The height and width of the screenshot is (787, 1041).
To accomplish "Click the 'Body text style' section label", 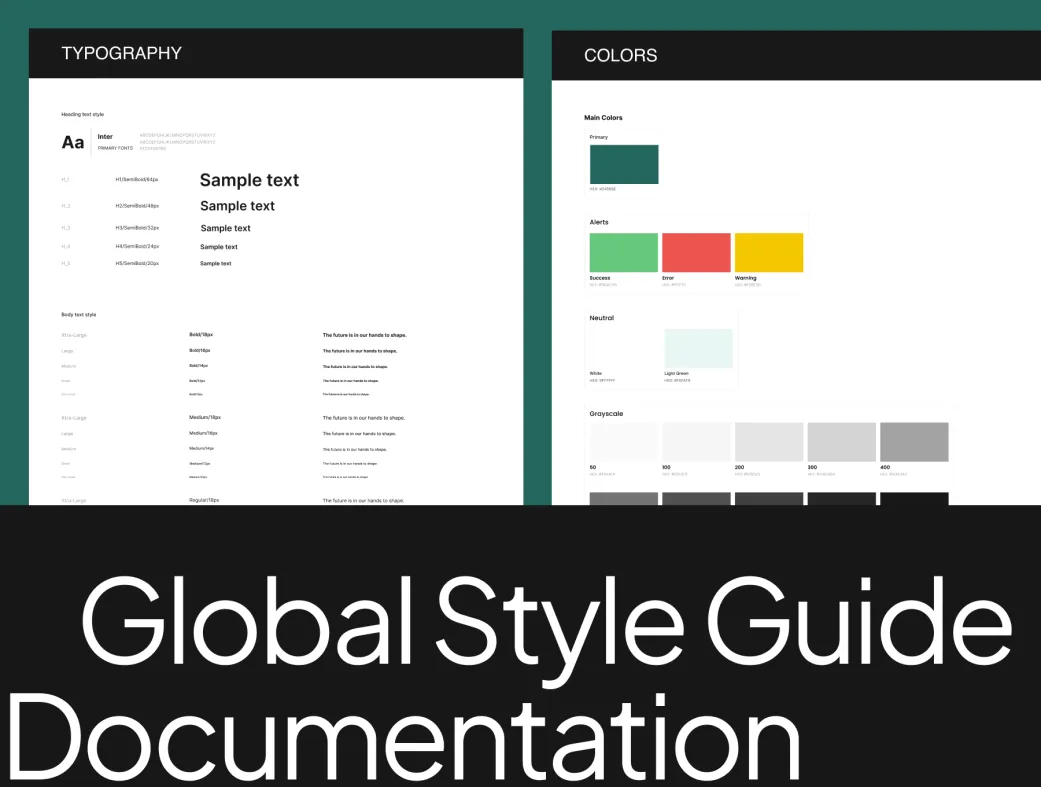I will click(x=79, y=315).
